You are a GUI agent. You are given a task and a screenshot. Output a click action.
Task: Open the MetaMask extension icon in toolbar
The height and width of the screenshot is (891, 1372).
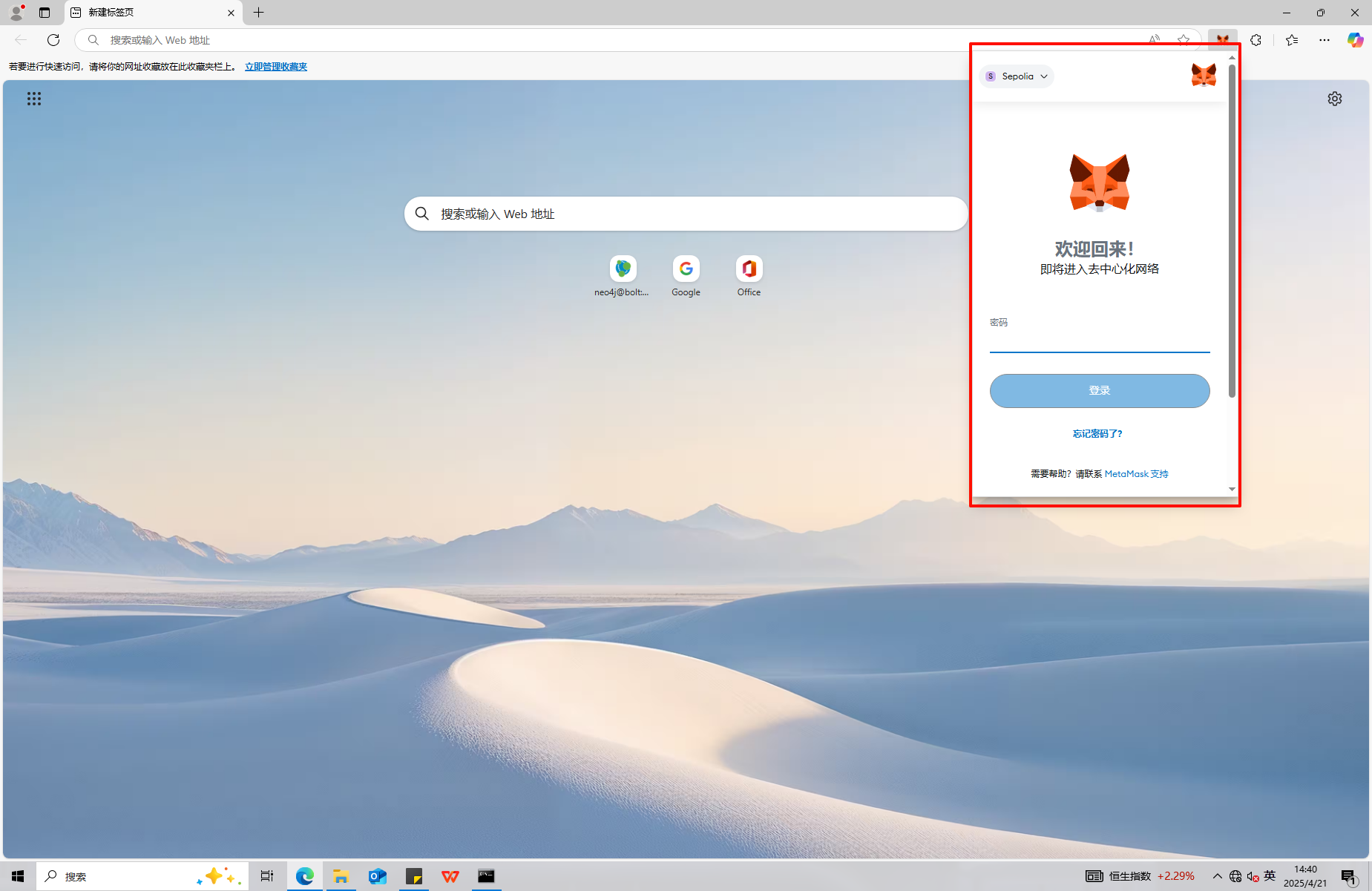pyautogui.click(x=1222, y=40)
